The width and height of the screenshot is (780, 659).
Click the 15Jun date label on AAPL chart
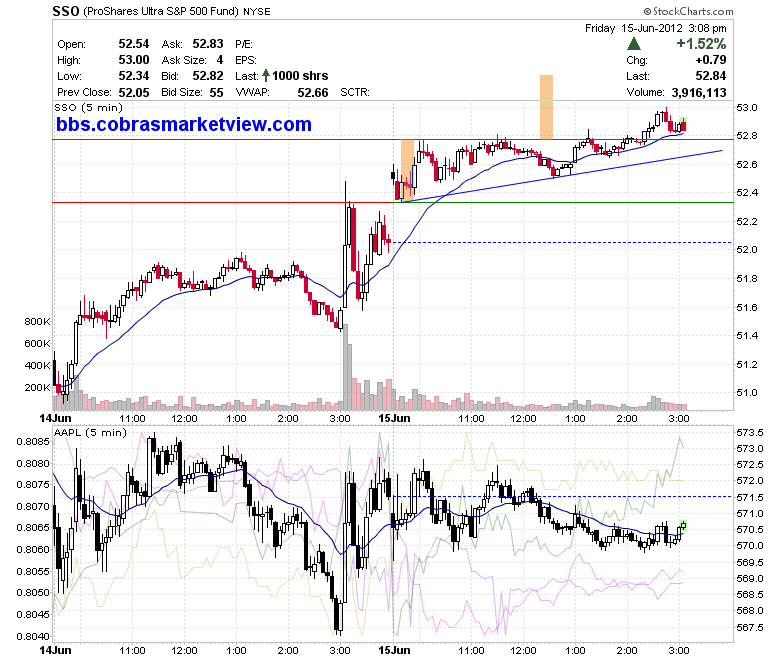394,650
